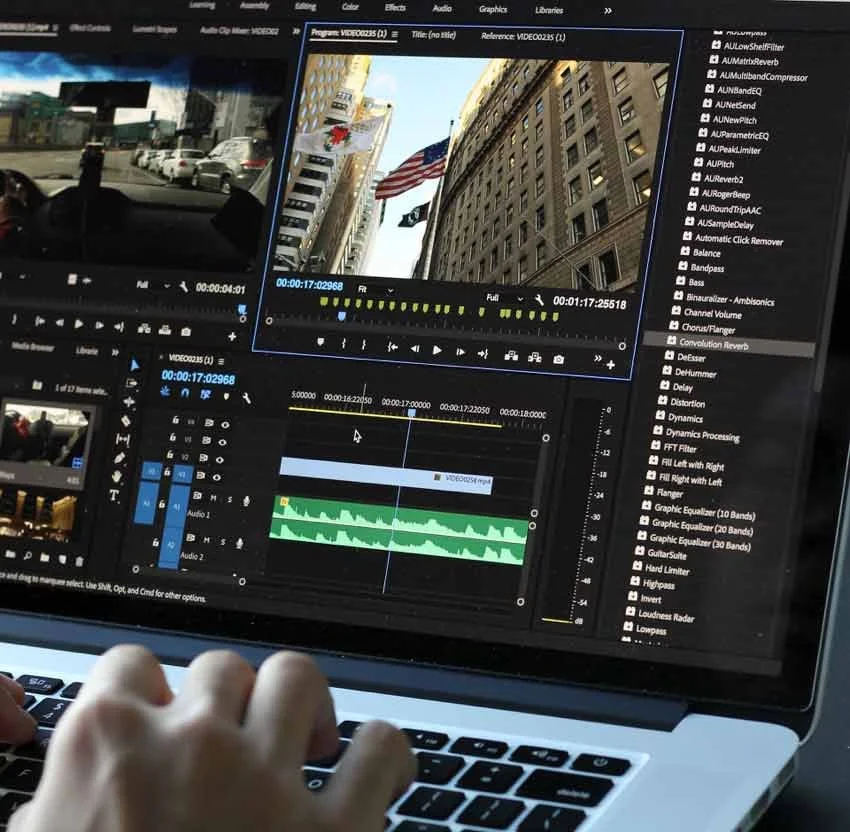Click timeline playhead at 00:00:17
The height and width of the screenshot is (832, 850).
[411, 413]
